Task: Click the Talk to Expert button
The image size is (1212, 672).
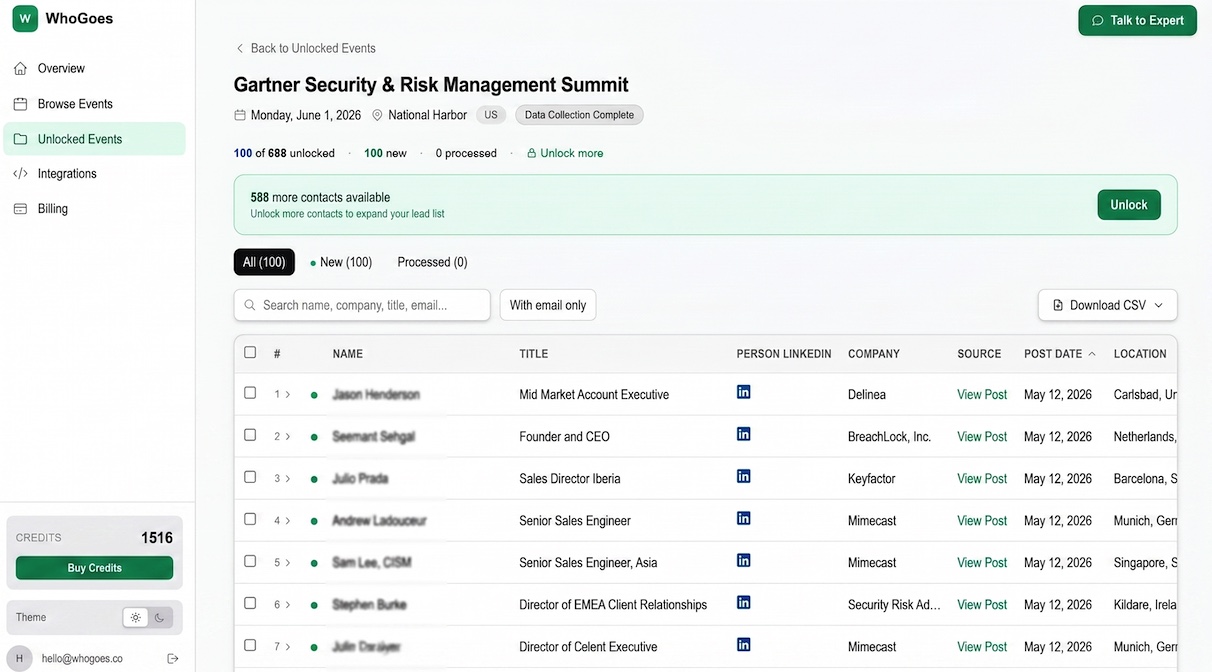Action: click(1137, 20)
